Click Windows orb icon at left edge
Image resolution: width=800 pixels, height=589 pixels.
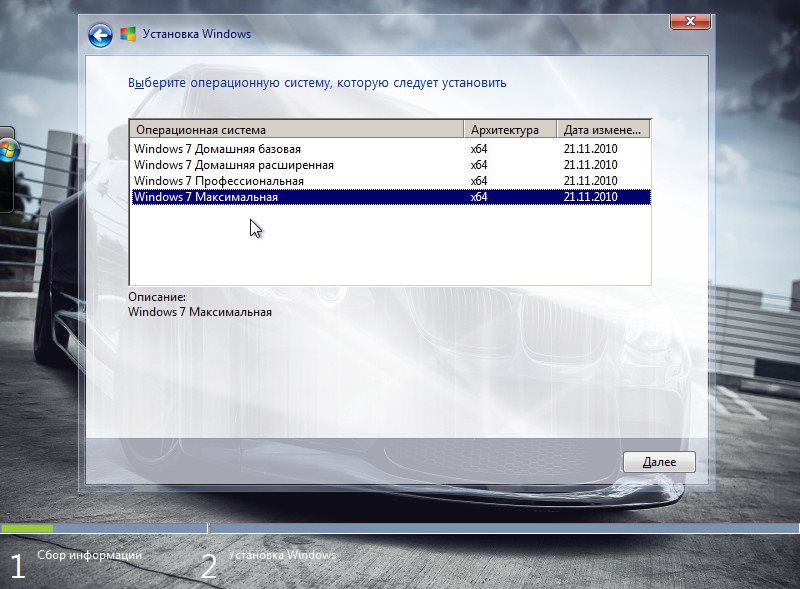coord(9,151)
